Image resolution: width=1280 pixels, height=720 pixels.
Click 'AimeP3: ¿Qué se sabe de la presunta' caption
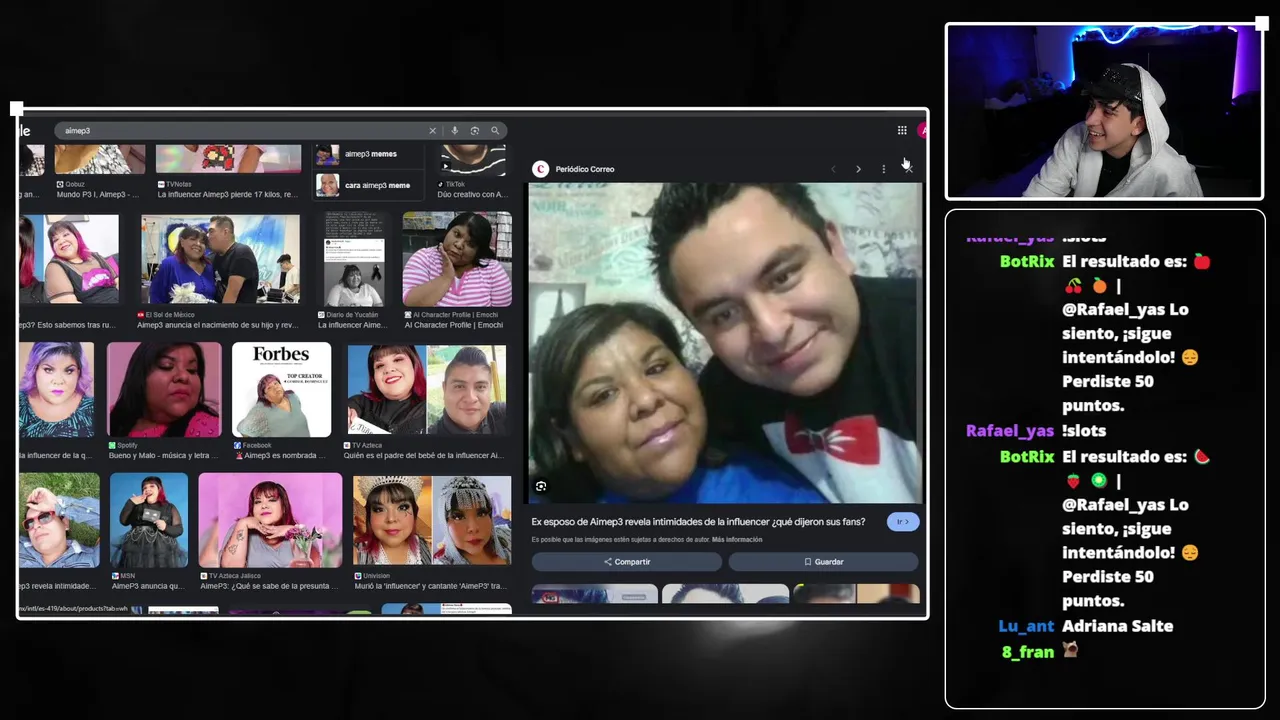point(271,586)
